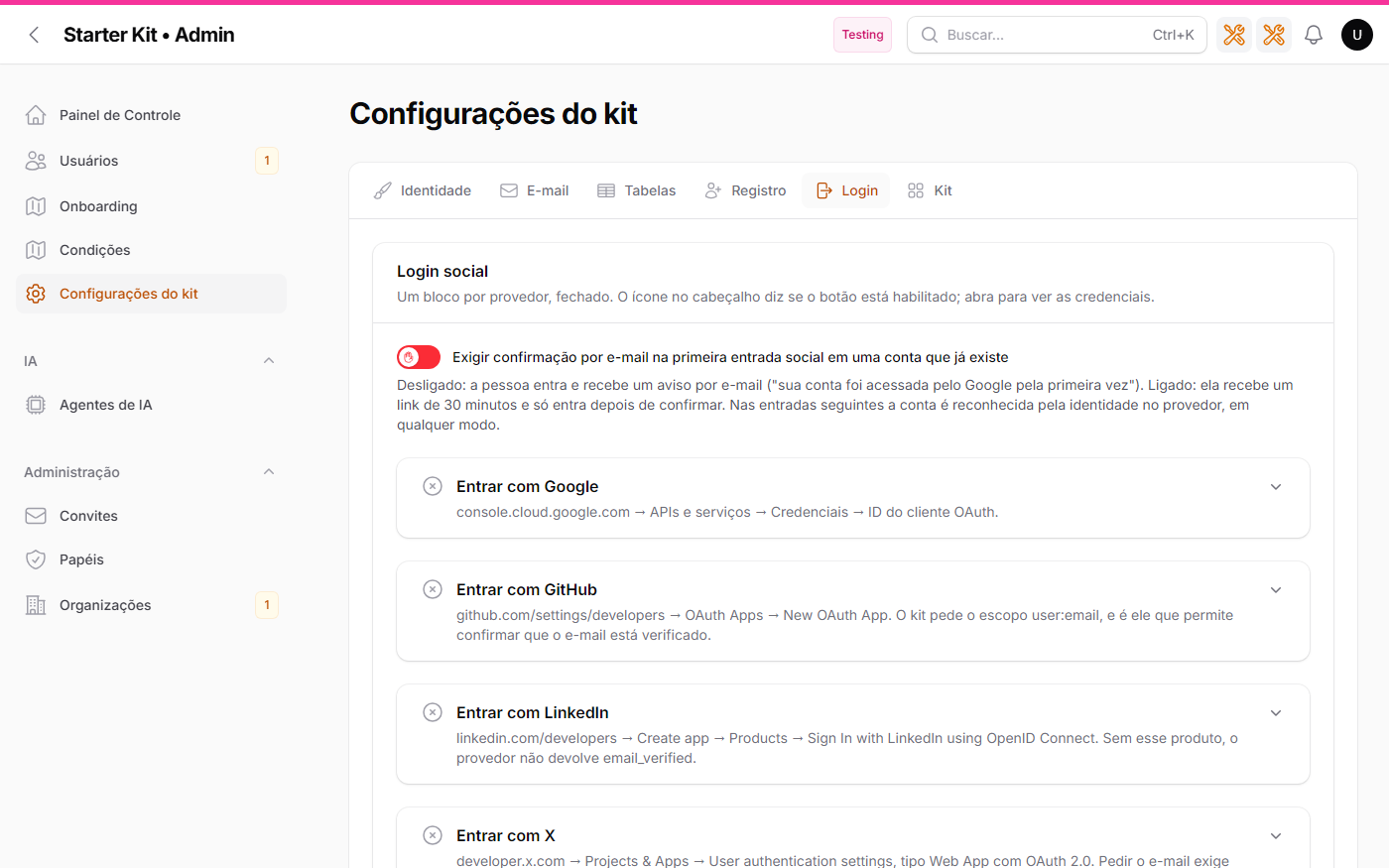Focus the Buscar search field
The image size is (1389, 868).
click(x=1057, y=35)
